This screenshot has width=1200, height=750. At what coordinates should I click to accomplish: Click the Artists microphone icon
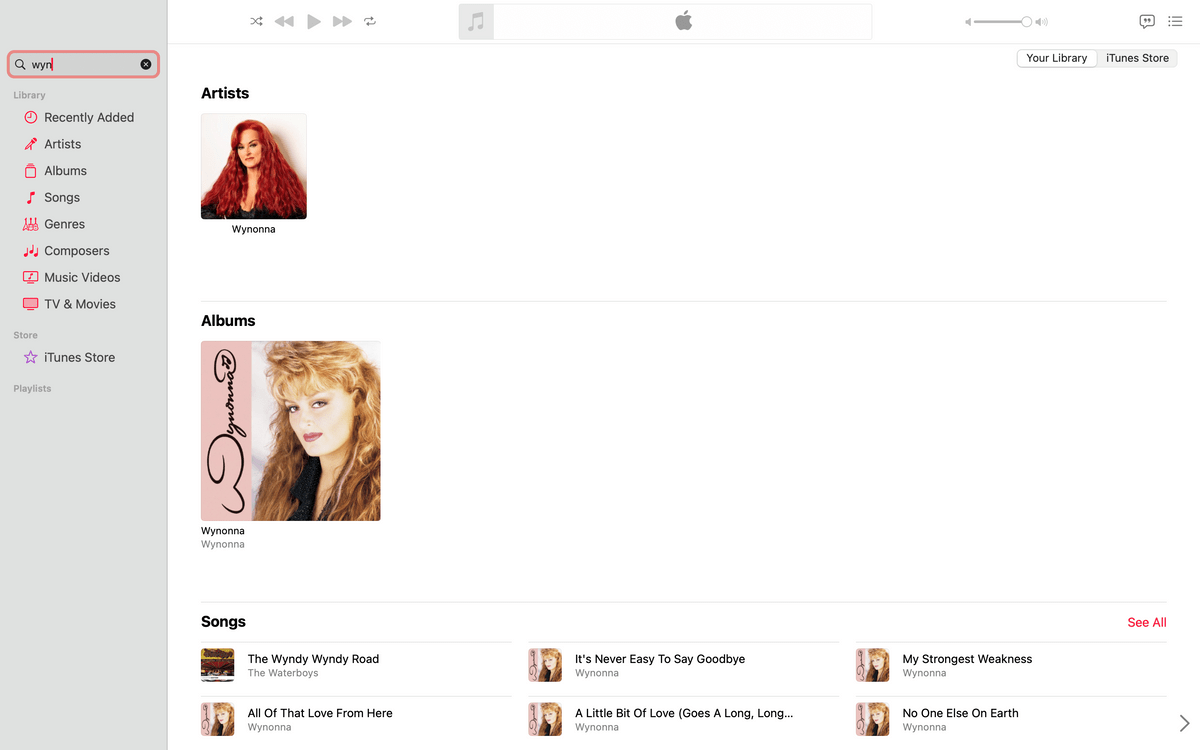pos(30,144)
